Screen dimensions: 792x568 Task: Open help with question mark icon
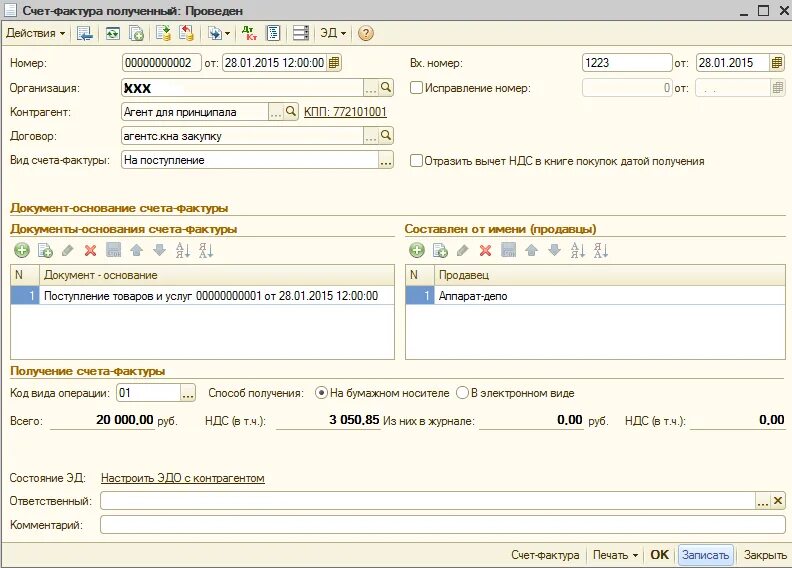[366, 33]
